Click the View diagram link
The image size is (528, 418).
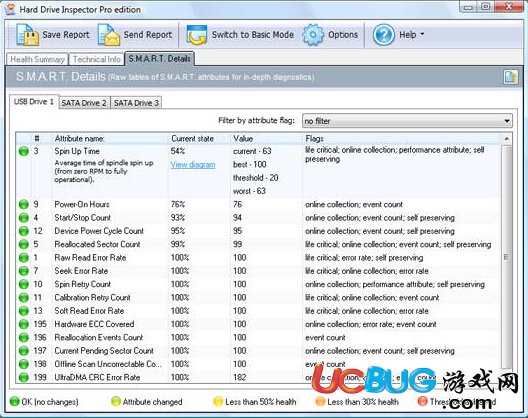[x=193, y=165]
